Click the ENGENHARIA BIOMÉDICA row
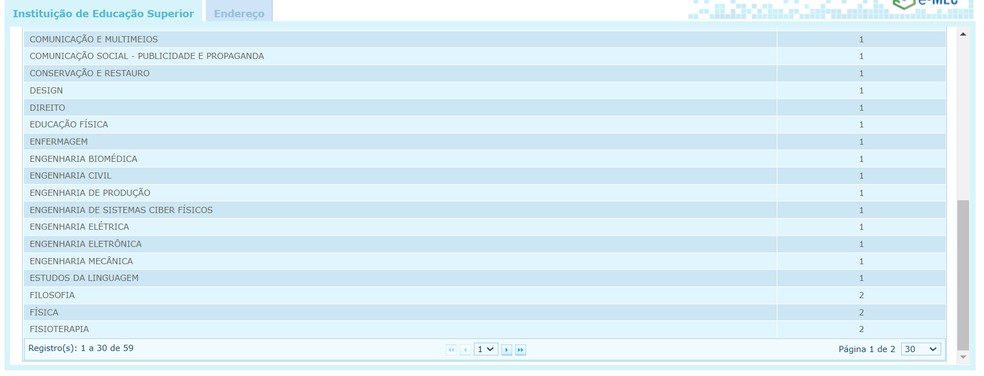Viewport: 984px width, 376px height. 484,159
